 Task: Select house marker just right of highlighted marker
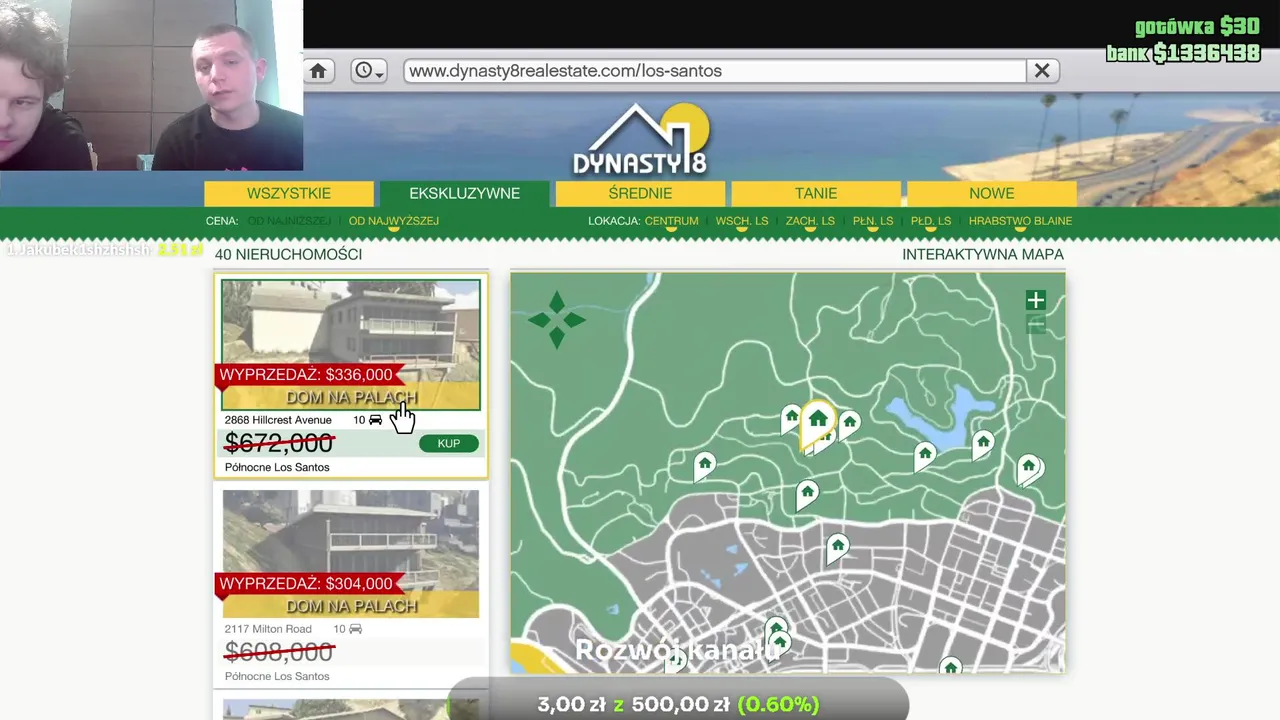coord(849,423)
